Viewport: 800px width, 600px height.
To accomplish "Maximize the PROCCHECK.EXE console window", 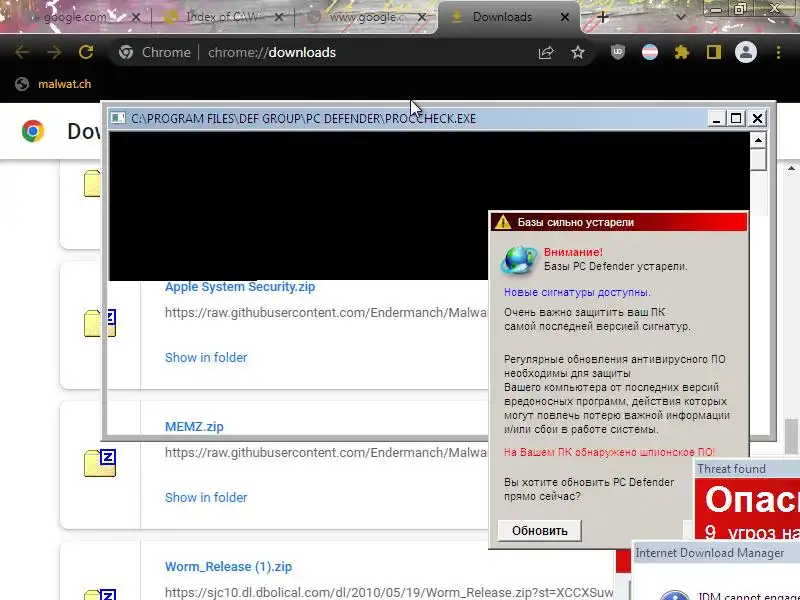I will click(x=736, y=118).
